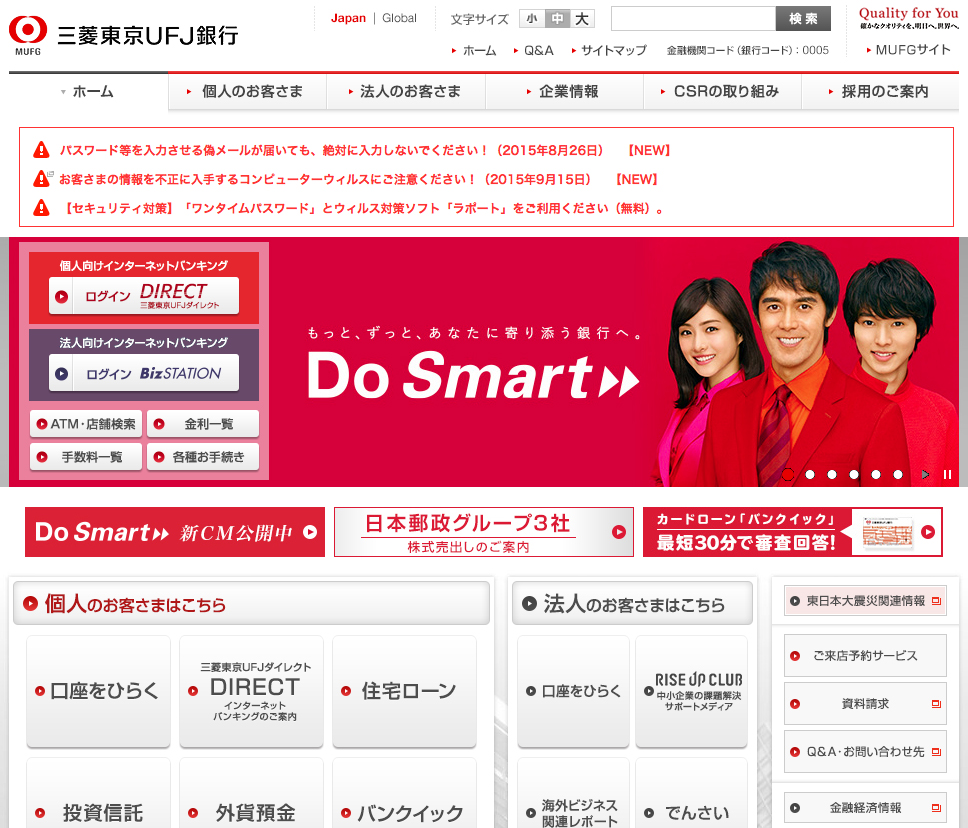
Task: Pause the banner slideshow
Action: [947, 474]
